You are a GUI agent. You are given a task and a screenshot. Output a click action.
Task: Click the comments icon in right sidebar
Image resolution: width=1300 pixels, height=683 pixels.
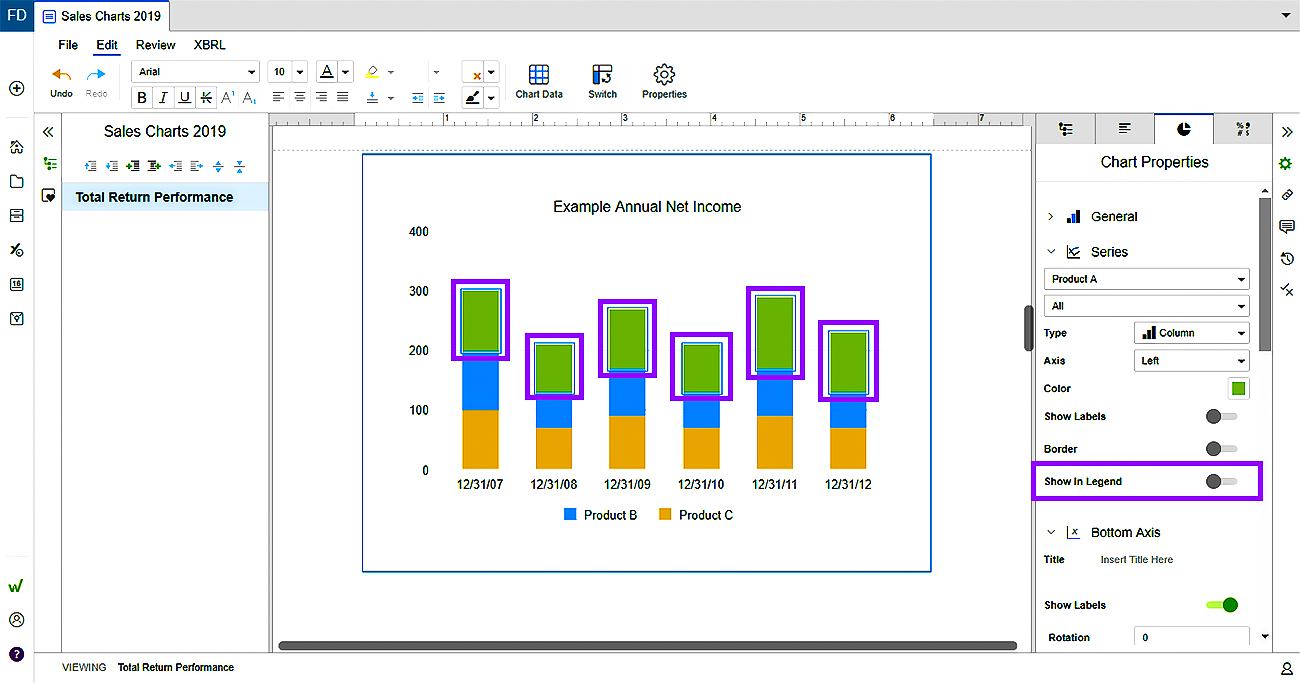[1287, 227]
